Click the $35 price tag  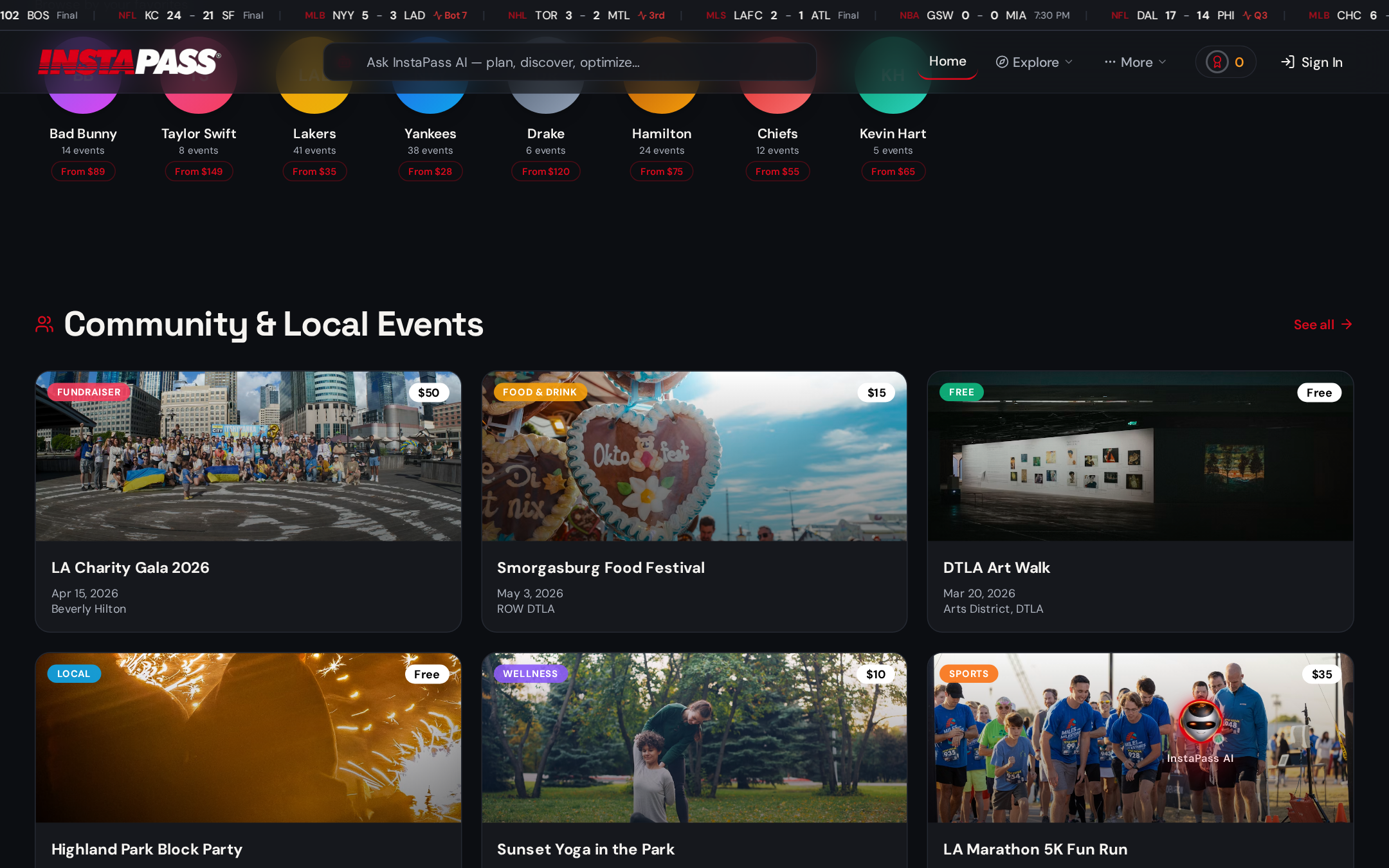[1322, 674]
